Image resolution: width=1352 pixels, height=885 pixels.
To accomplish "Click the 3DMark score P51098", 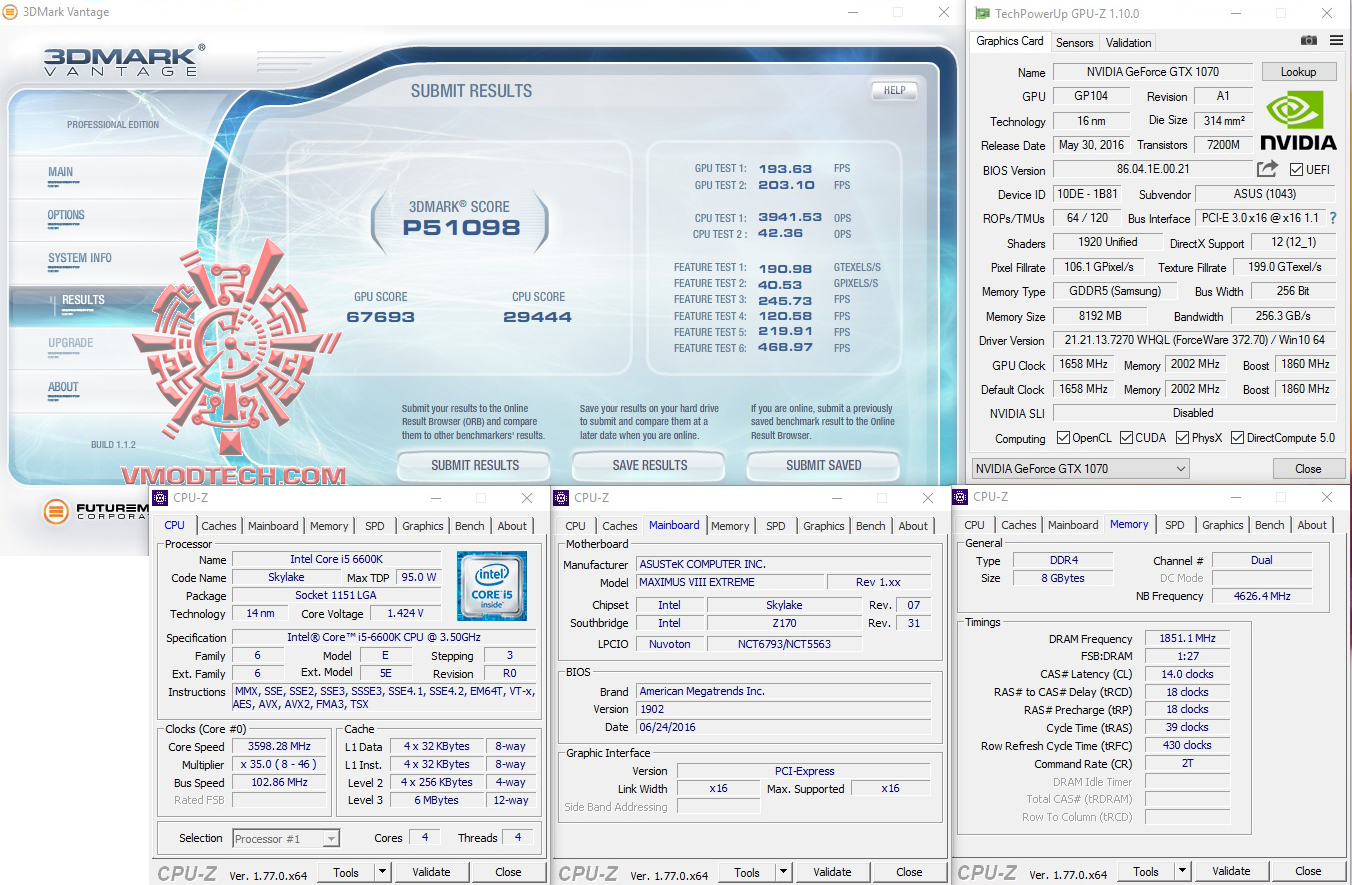I will 461,227.
